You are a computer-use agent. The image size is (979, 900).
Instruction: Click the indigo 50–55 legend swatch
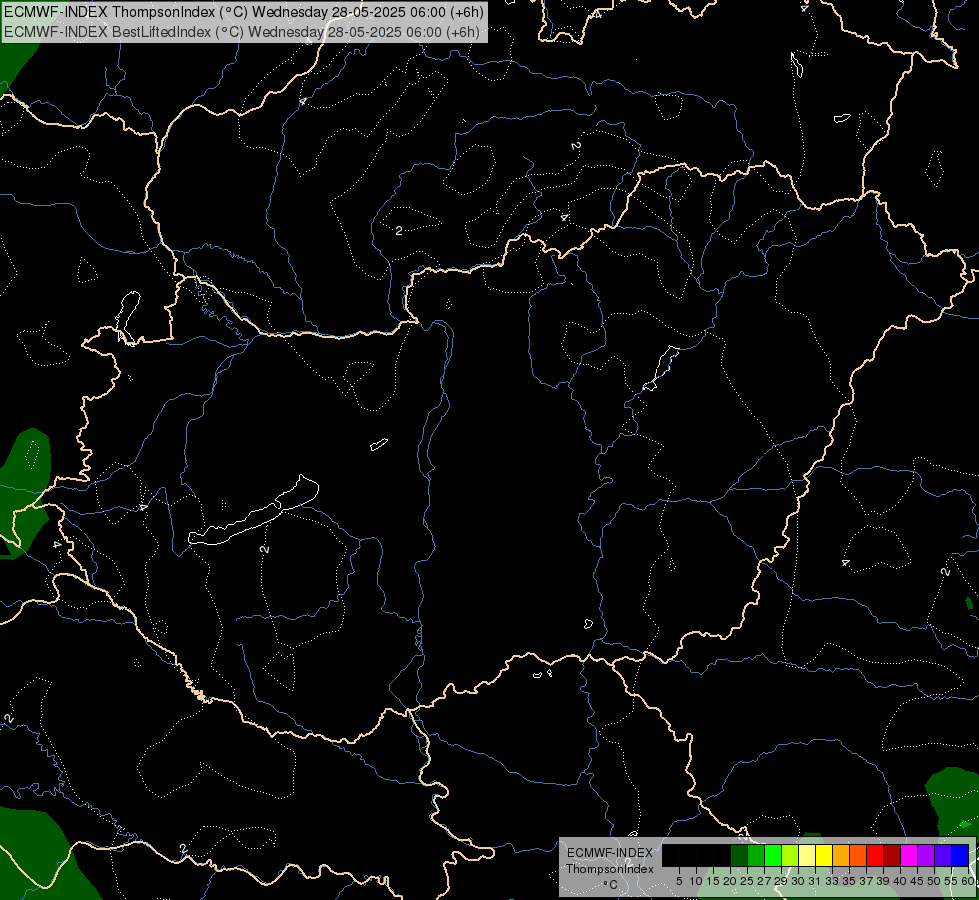point(943,855)
